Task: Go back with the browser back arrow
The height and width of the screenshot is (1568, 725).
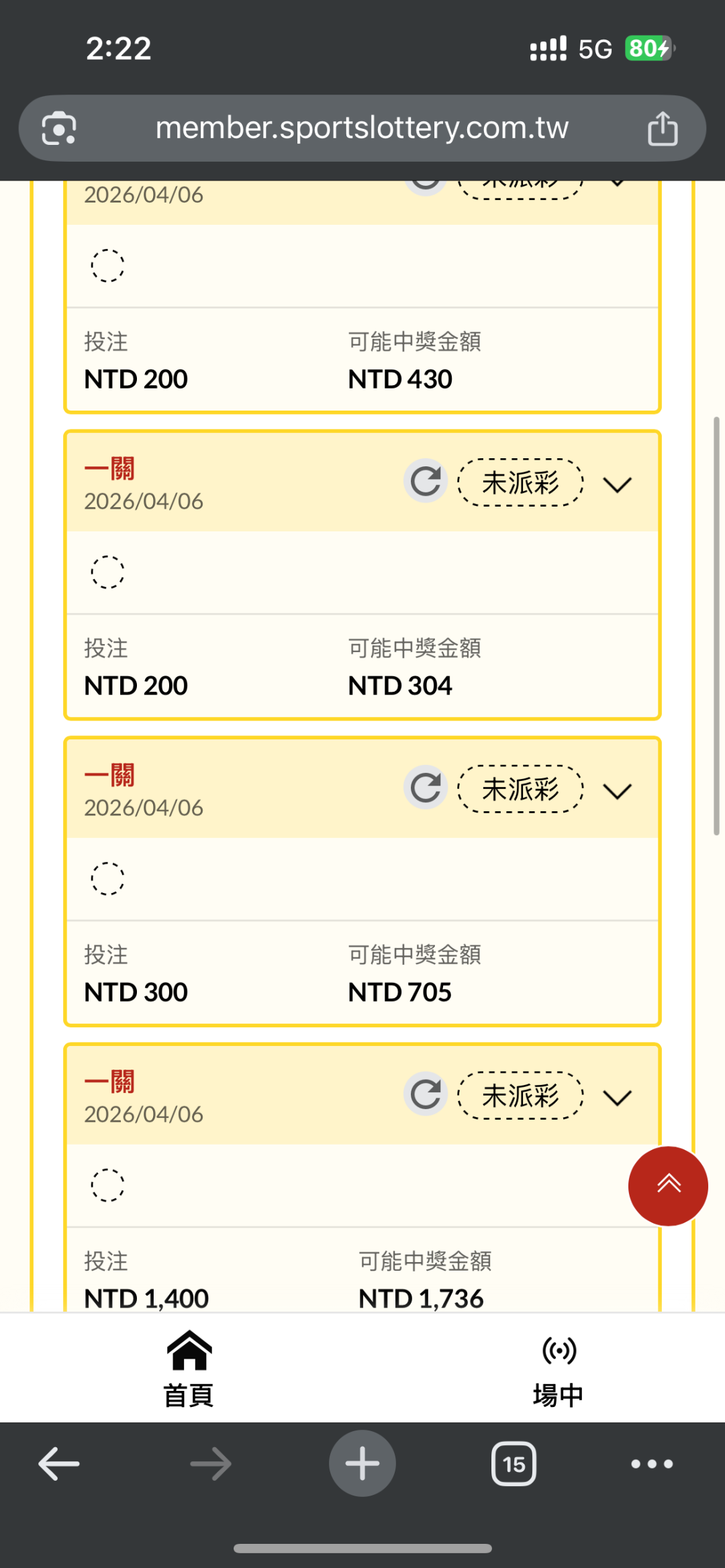Action: pyautogui.click(x=59, y=1463)
